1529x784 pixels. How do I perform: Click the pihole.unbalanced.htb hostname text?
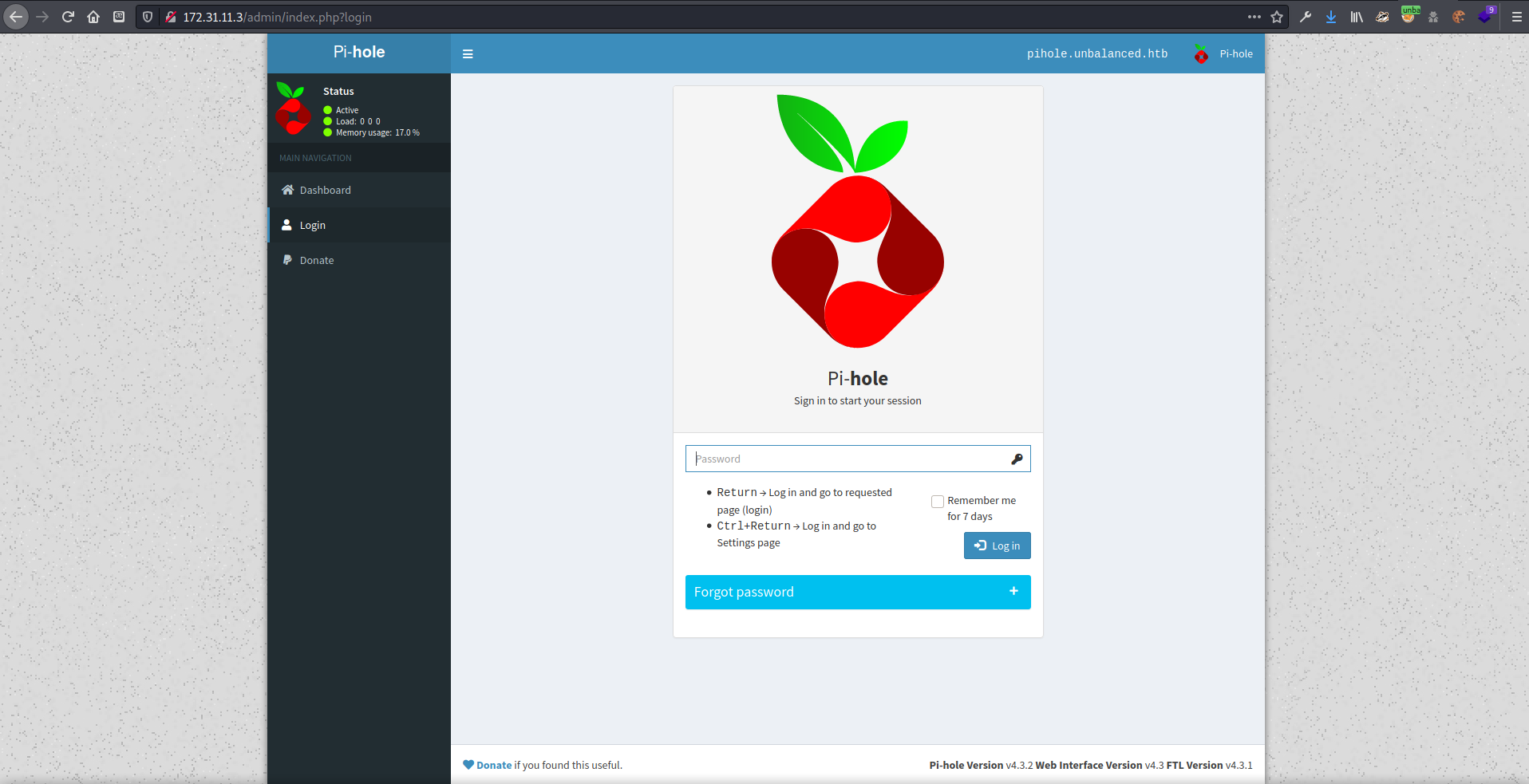tap(1097, 54)
